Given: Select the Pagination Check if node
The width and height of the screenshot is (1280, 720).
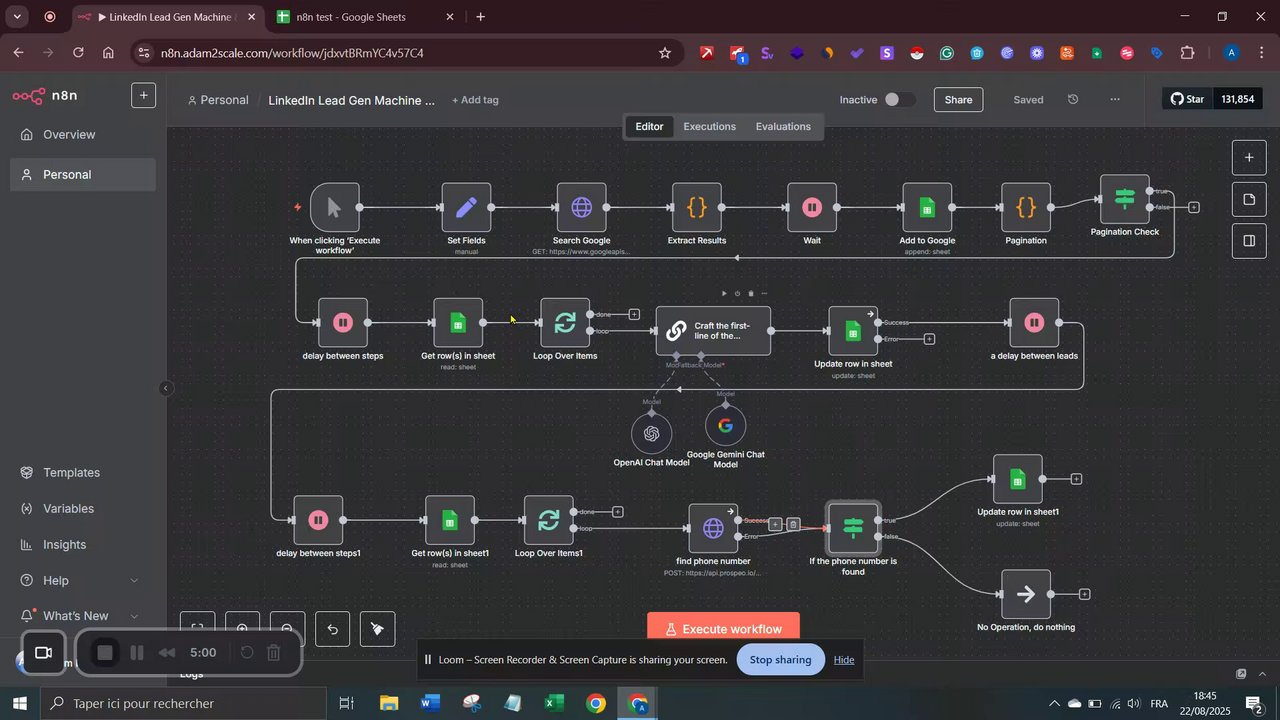Looking at the screenshot, I should click(1125, 199).
